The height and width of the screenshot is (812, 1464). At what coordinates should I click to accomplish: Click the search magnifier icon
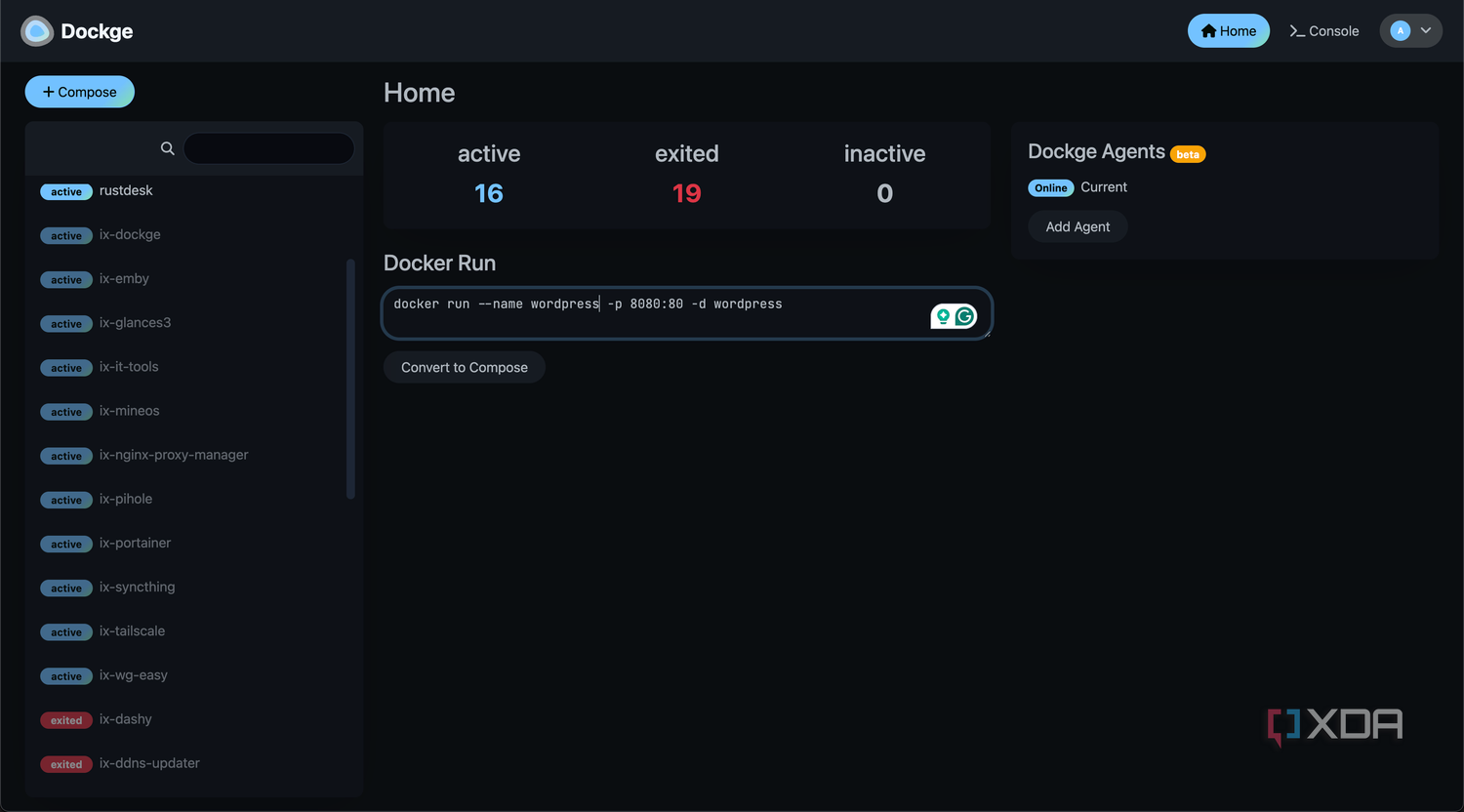coord(168,148)
